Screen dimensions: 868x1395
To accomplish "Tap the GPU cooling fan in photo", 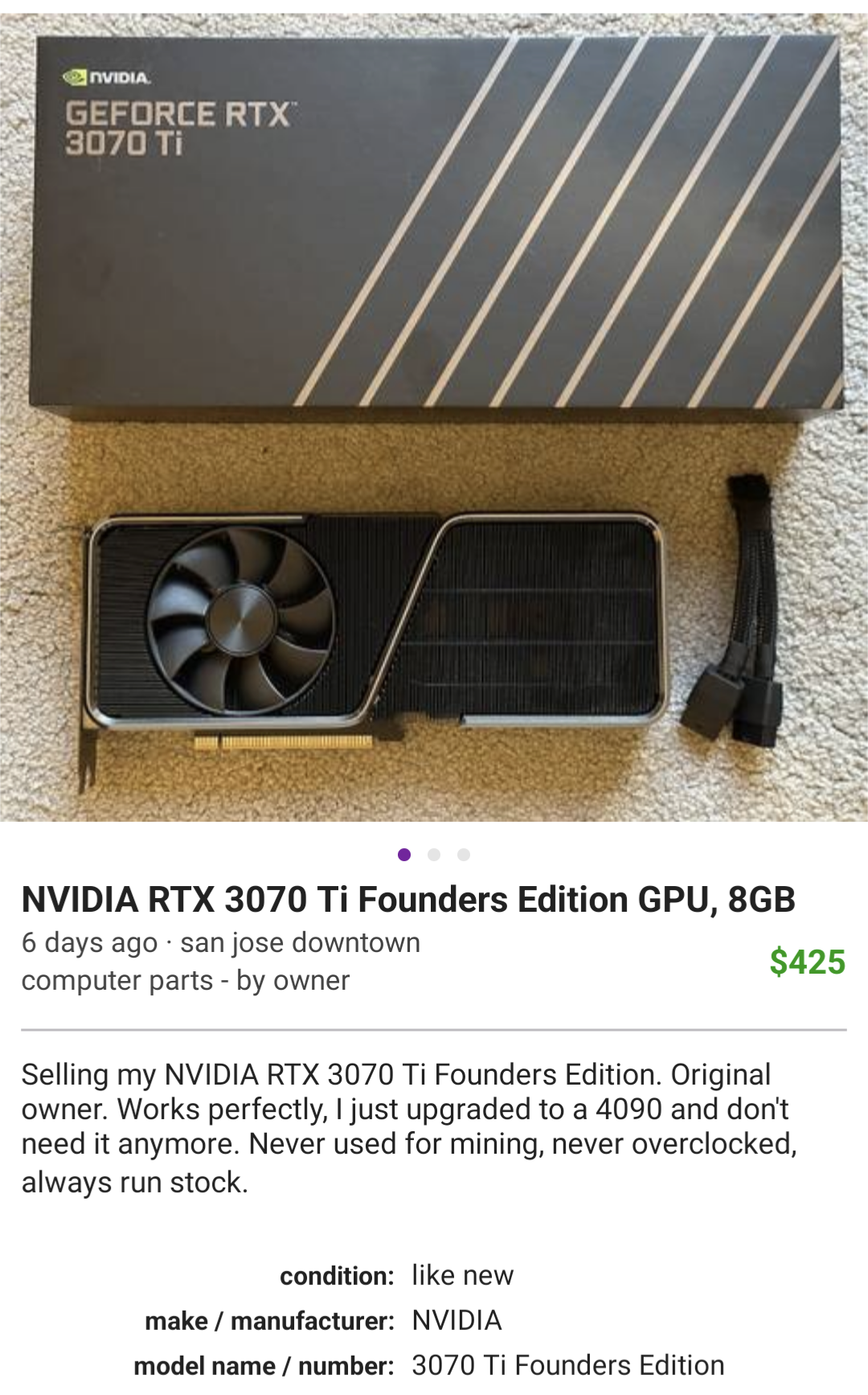I will 241,619.
